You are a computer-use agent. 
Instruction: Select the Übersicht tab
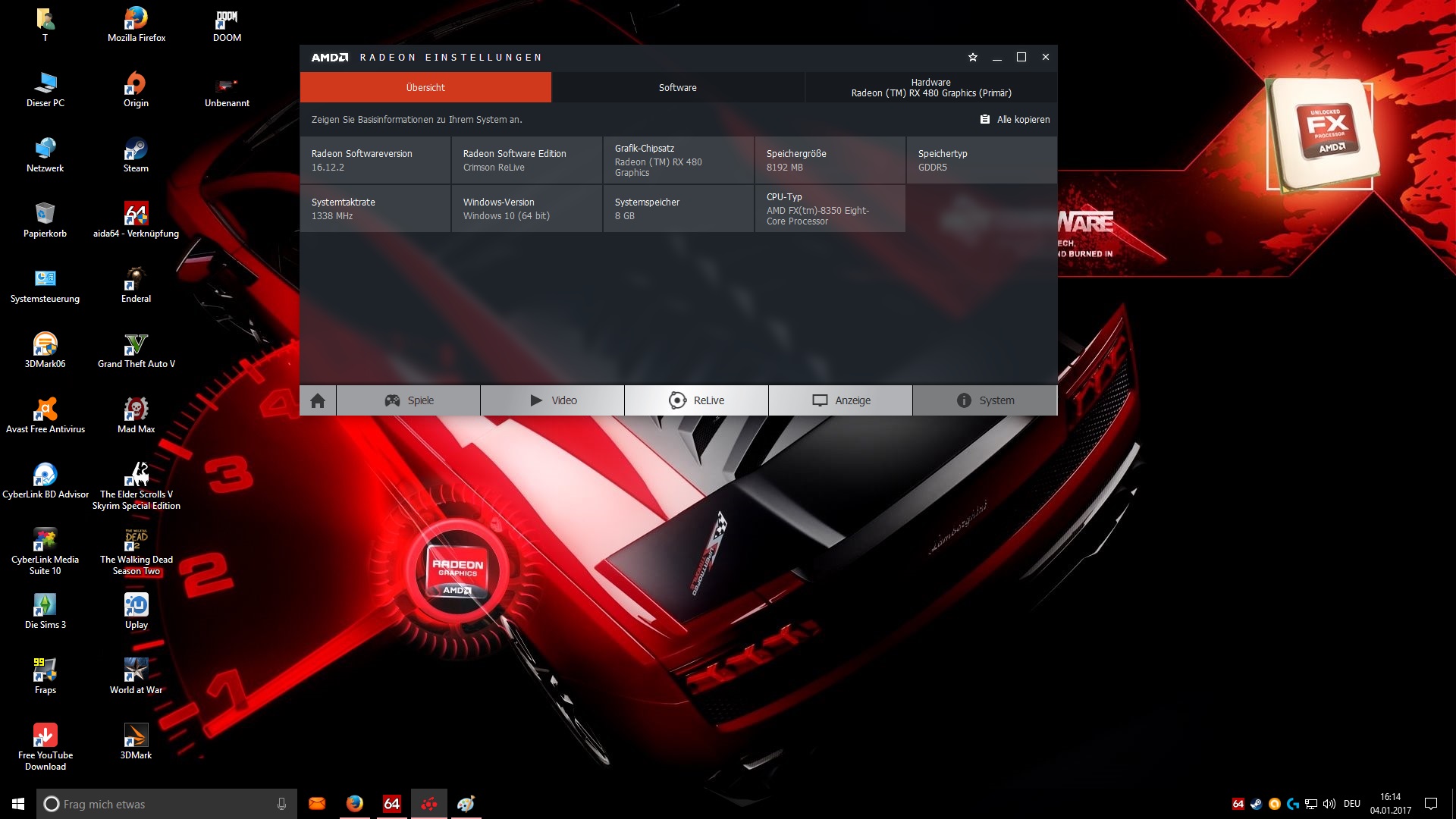point(425,88)
